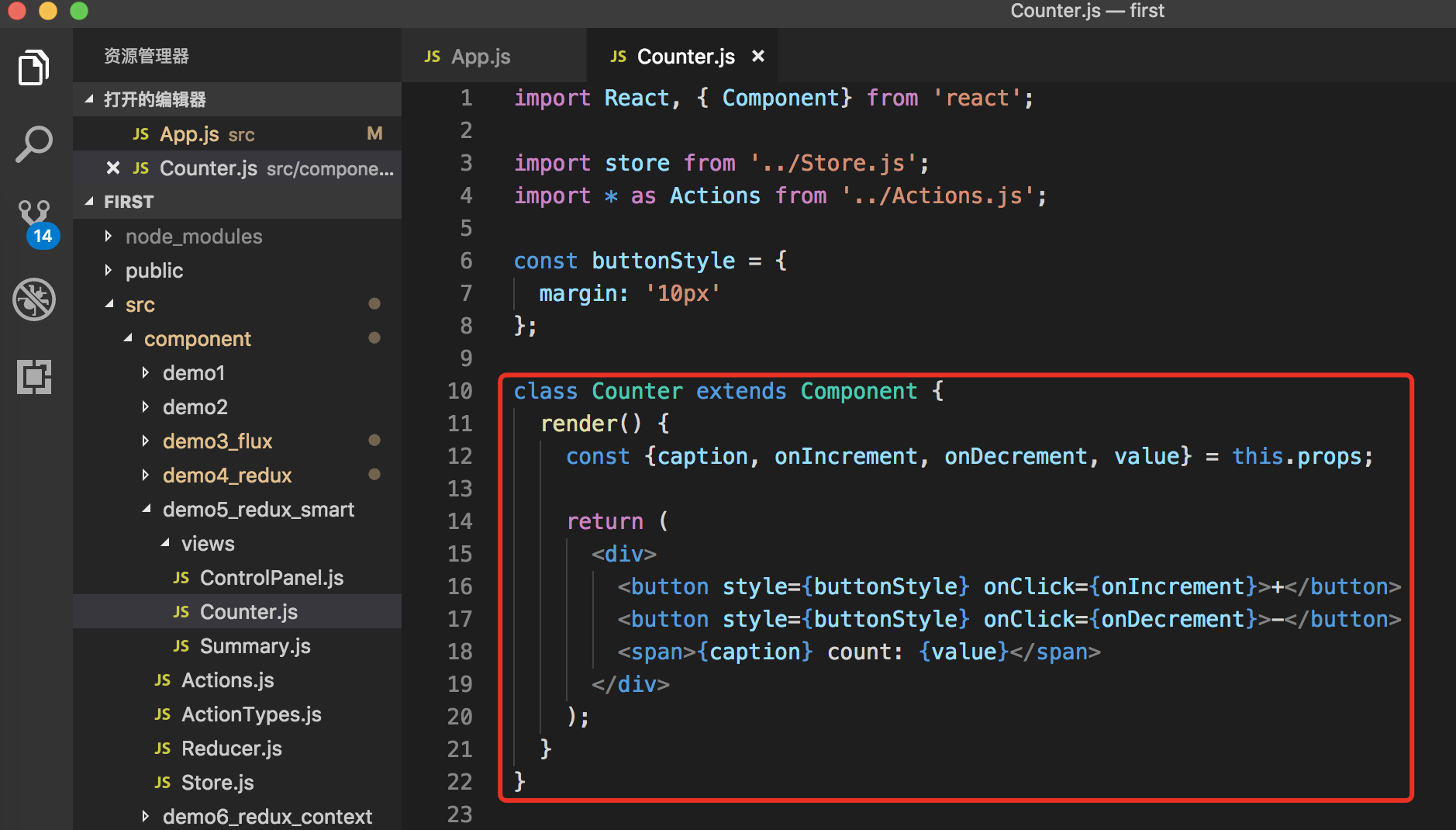Open the Search magnifier in activity bar

[34, 144]
